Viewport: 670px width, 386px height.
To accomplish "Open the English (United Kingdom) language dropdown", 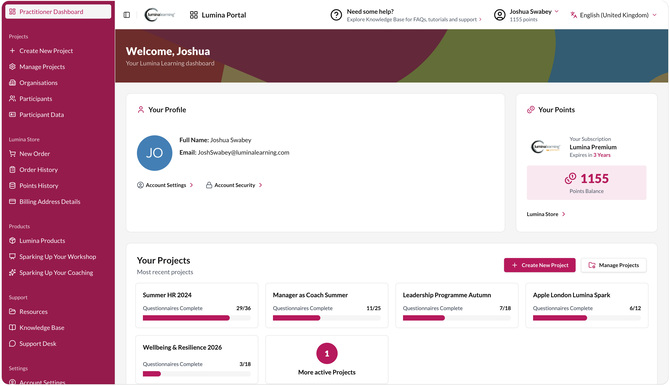I will [x=614, y=15].
